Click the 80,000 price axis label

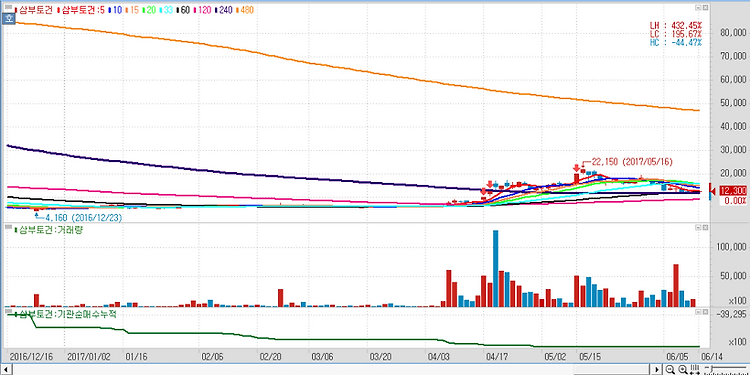point(733,33)
